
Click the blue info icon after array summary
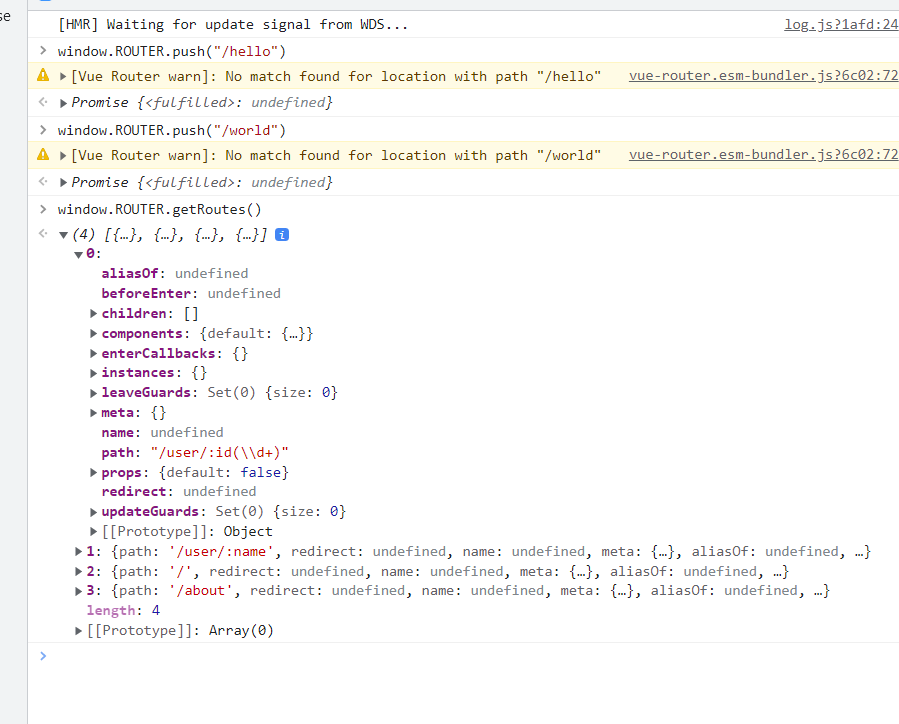click(x=282, y=234)
